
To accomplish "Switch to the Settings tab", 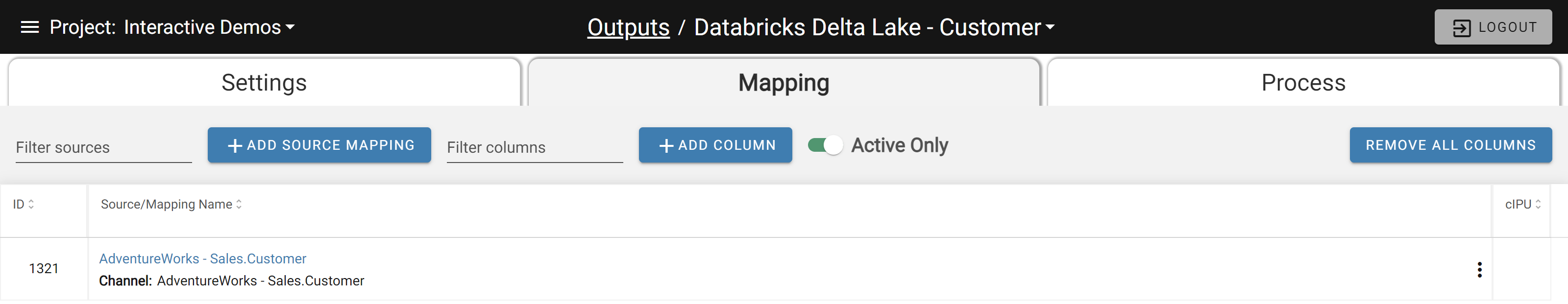I will click(264, 82).
